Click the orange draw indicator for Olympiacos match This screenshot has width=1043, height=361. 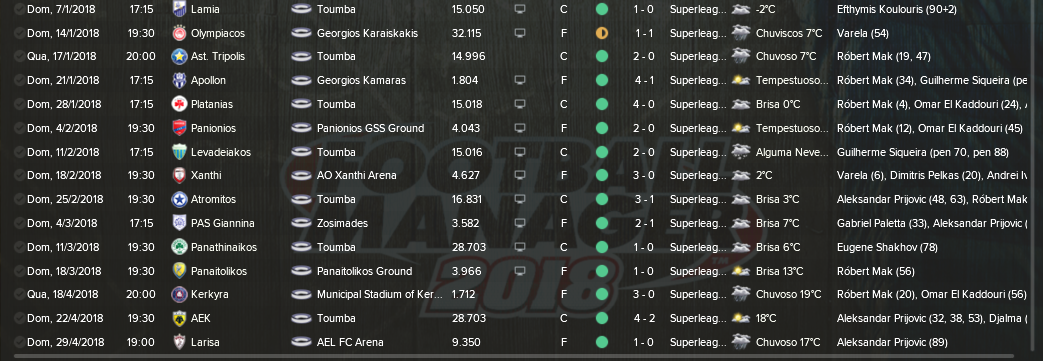pyautogui.click(x=602, y=33)
